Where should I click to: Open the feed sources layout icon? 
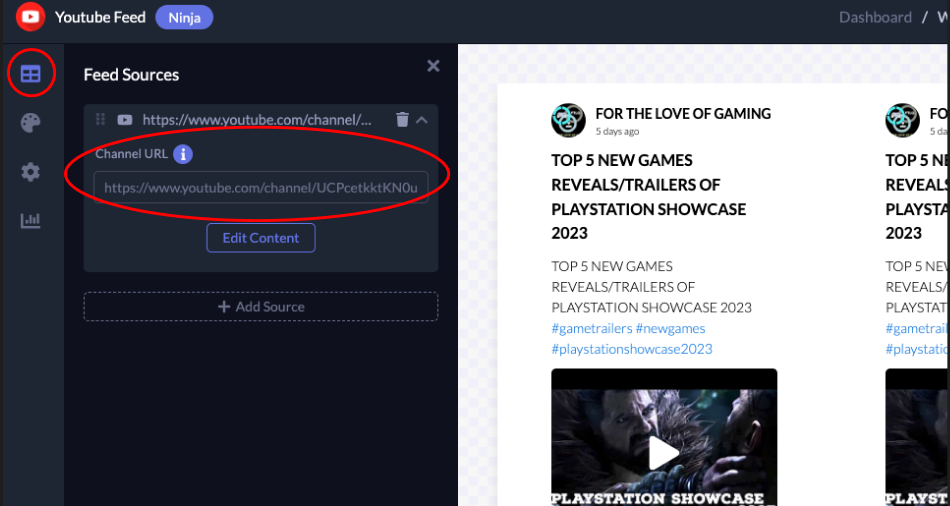pyautogui.click(x=31, y=74)
